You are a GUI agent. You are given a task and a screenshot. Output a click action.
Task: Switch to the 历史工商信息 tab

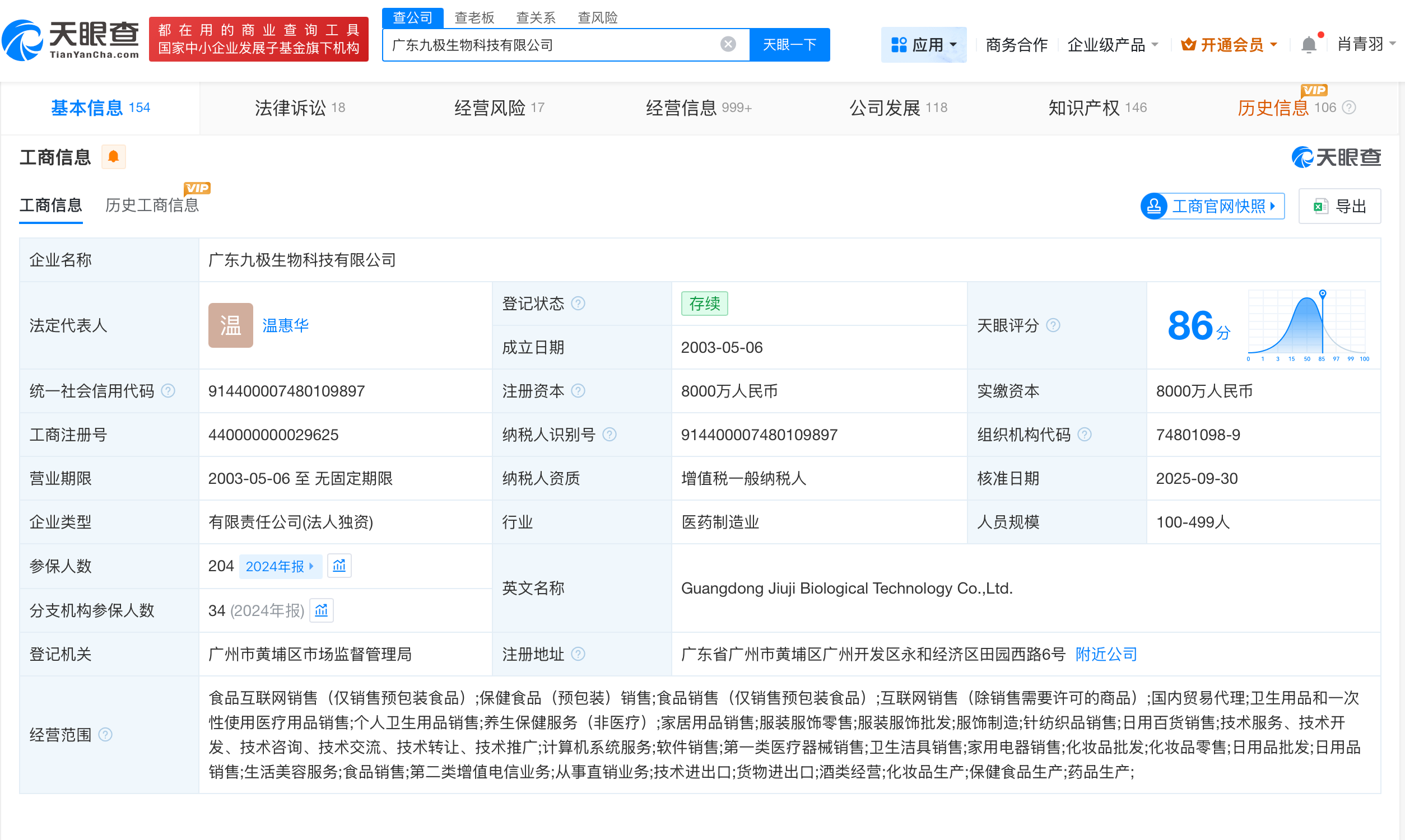[x=151, y=206]
